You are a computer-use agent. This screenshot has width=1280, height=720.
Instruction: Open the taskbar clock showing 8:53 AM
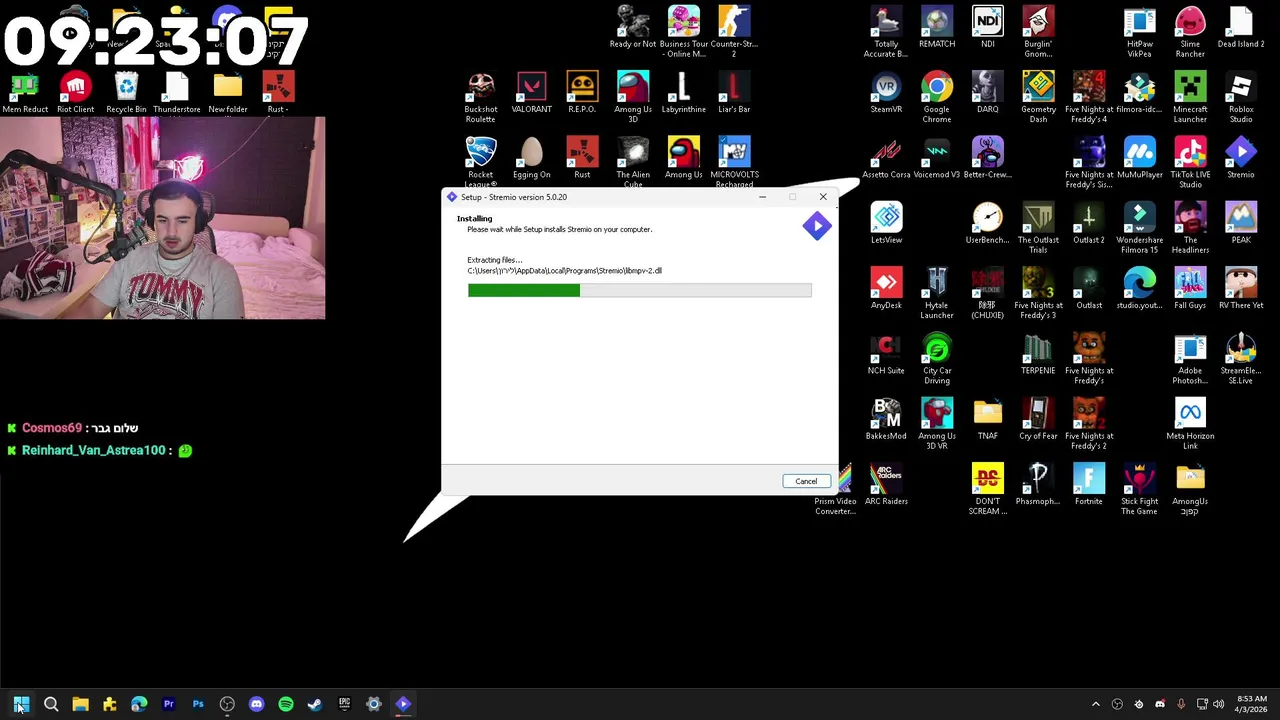pos(1251,704)
